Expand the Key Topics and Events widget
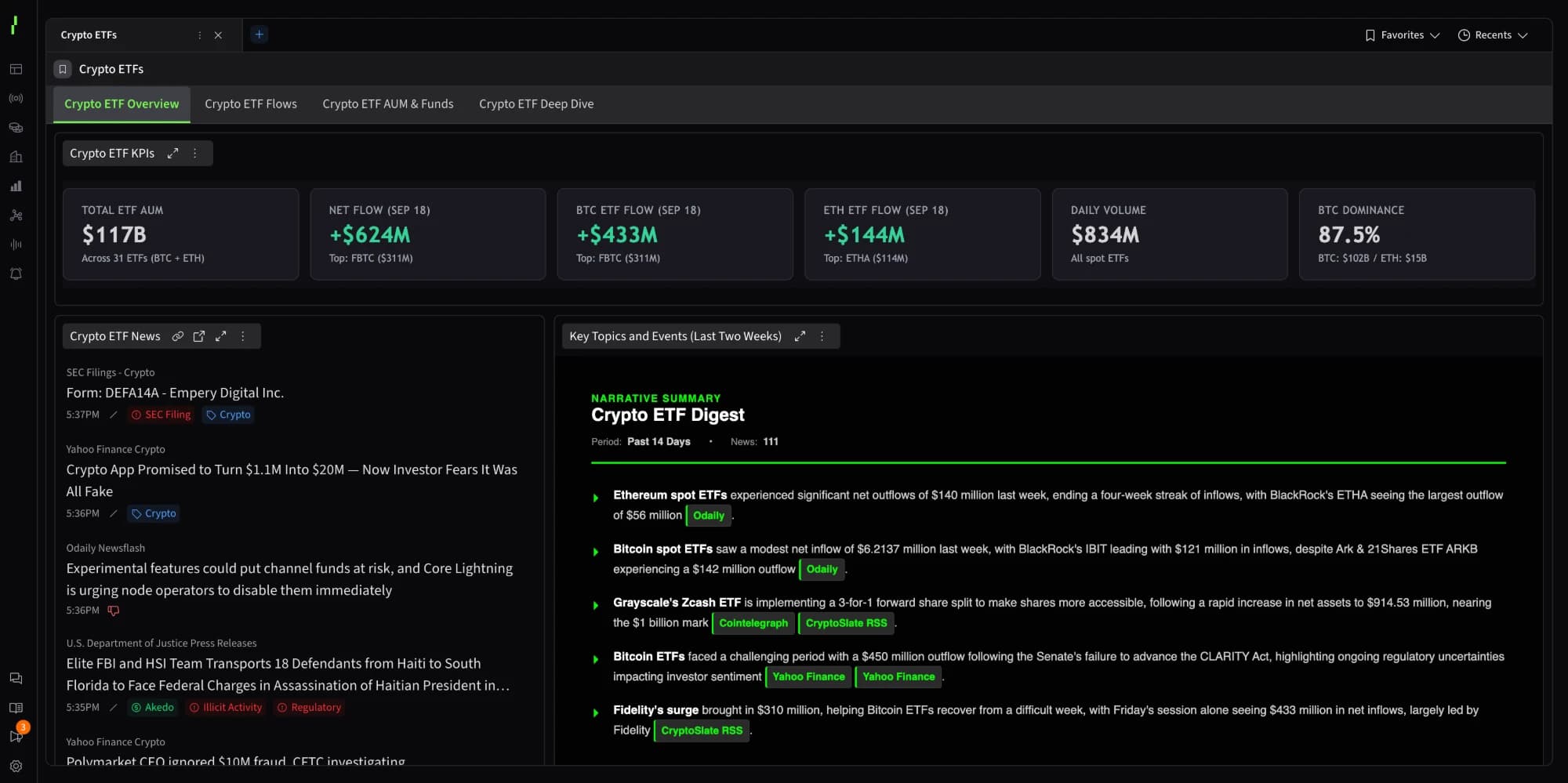This screenshot has width=1568, height=783. [x=800, y=336]
